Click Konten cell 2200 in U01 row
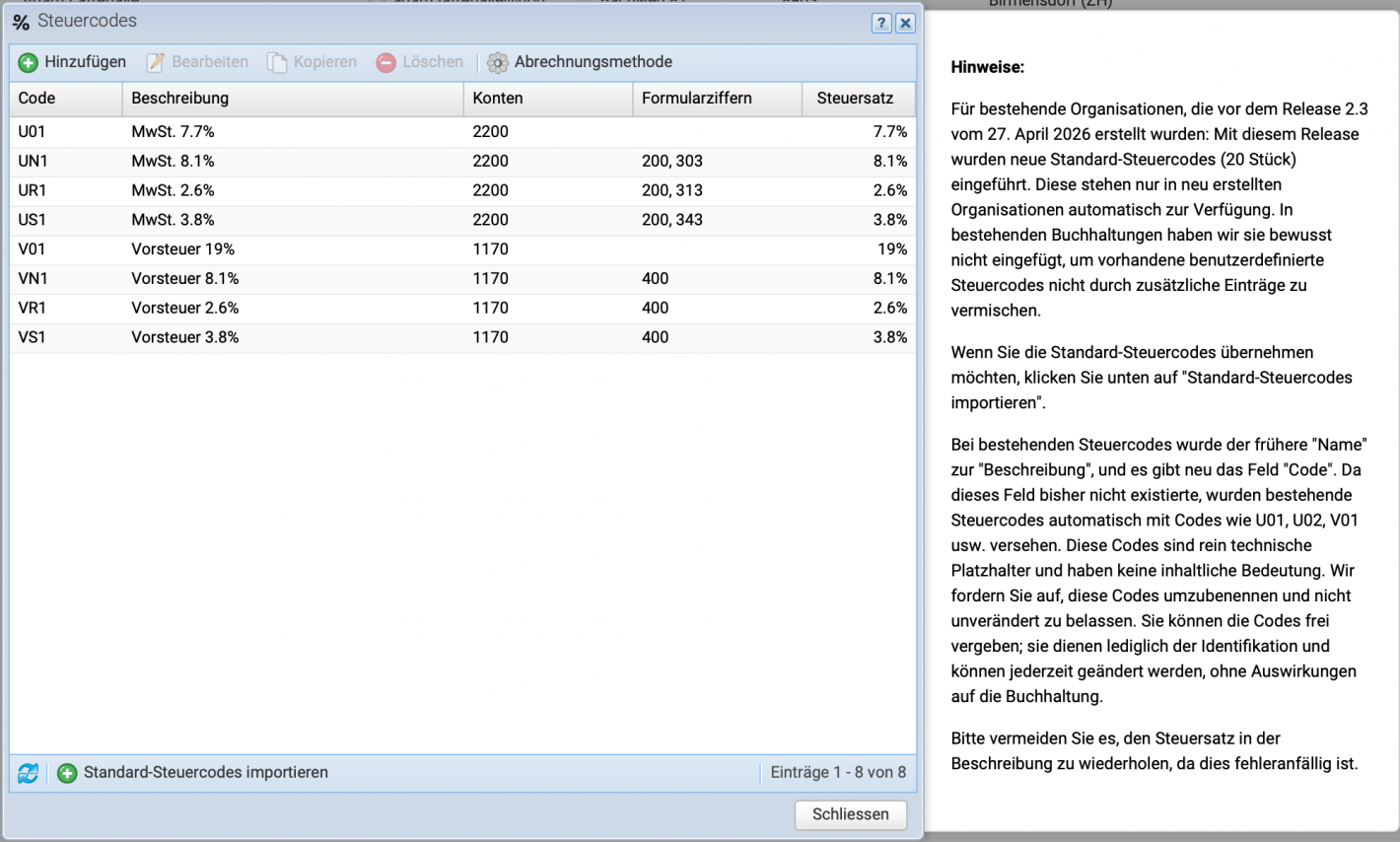 pos(490,132)
